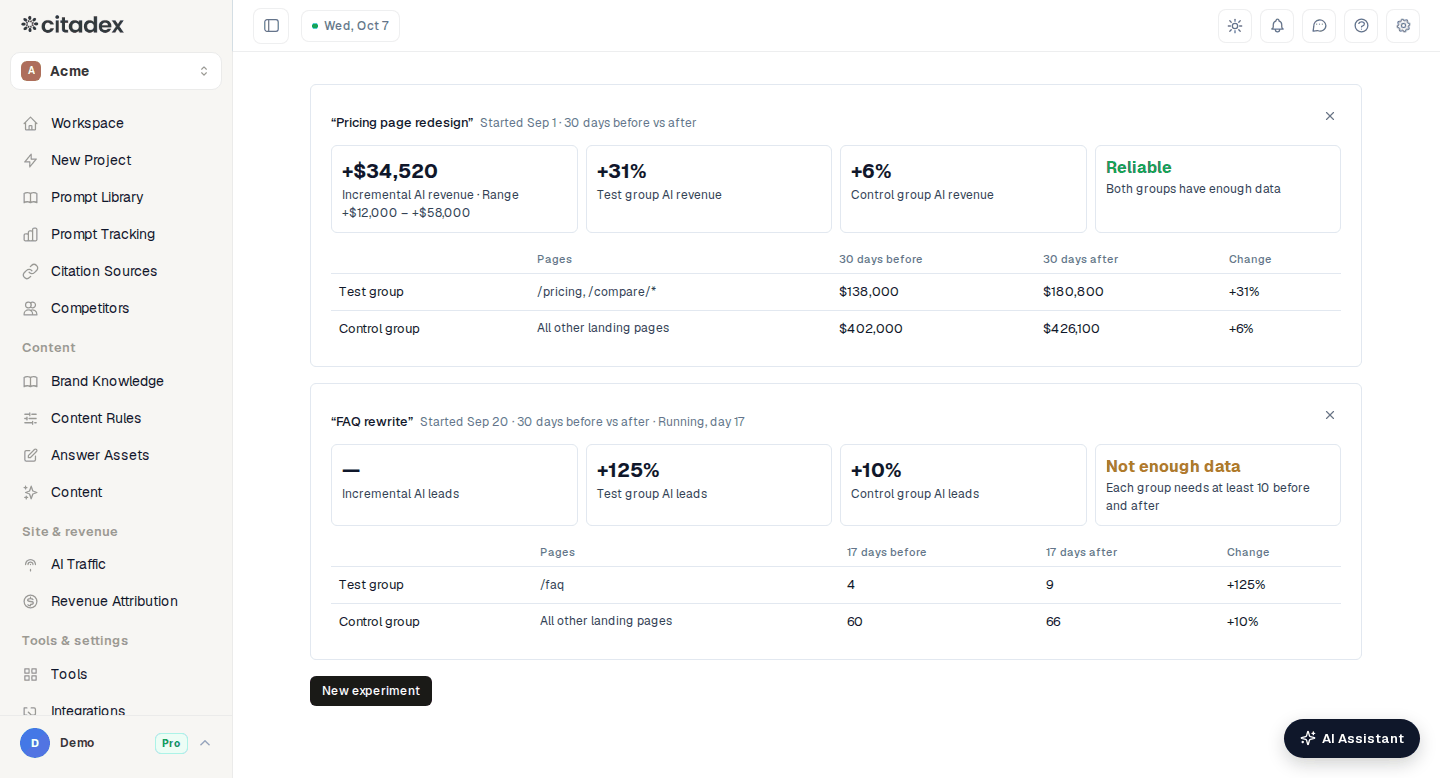Click the Citation Sources link icon
Viewport: 1440px width, 778px height.
pos(31,271)
